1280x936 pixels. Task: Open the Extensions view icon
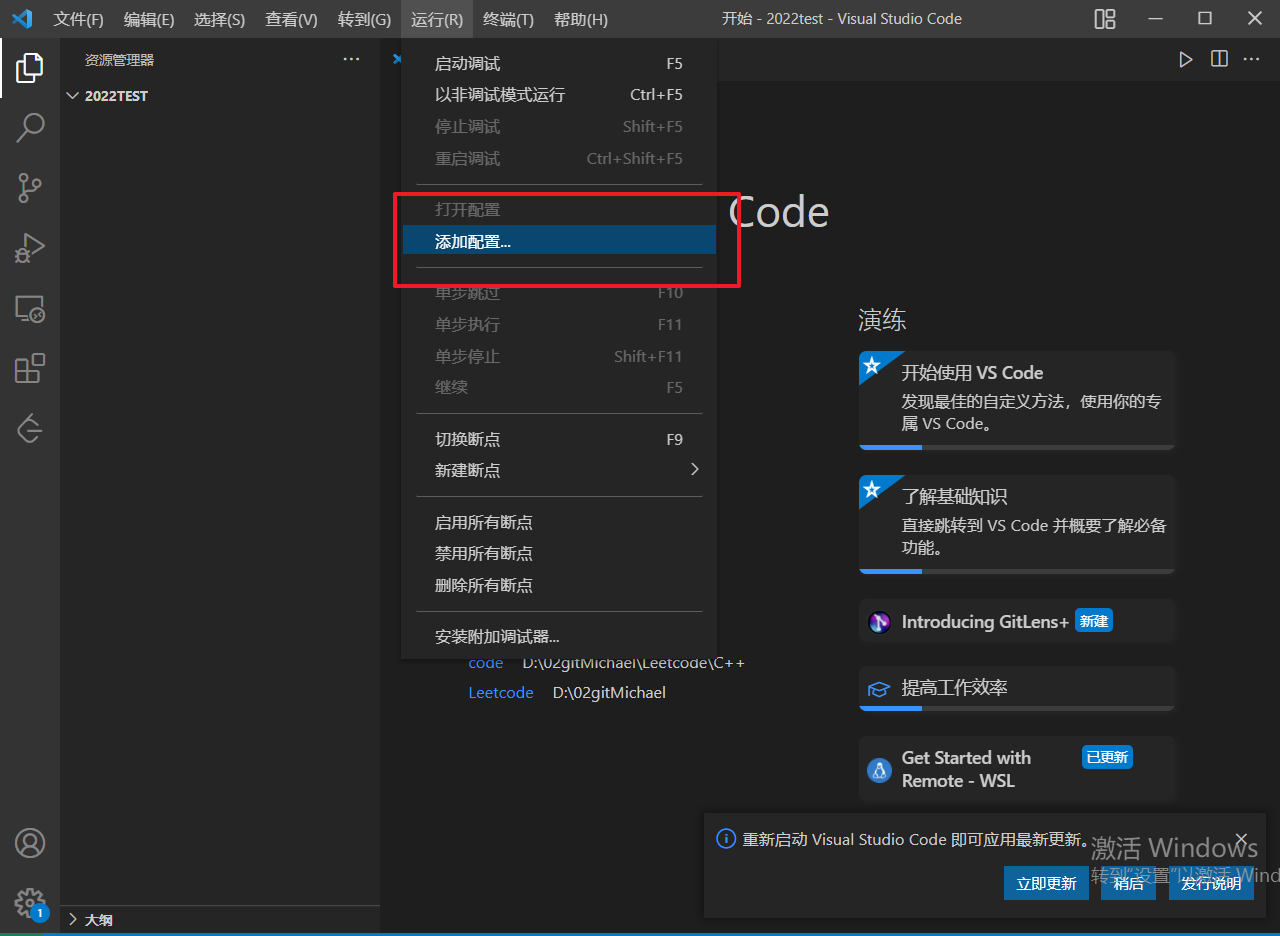coord(30,368)
